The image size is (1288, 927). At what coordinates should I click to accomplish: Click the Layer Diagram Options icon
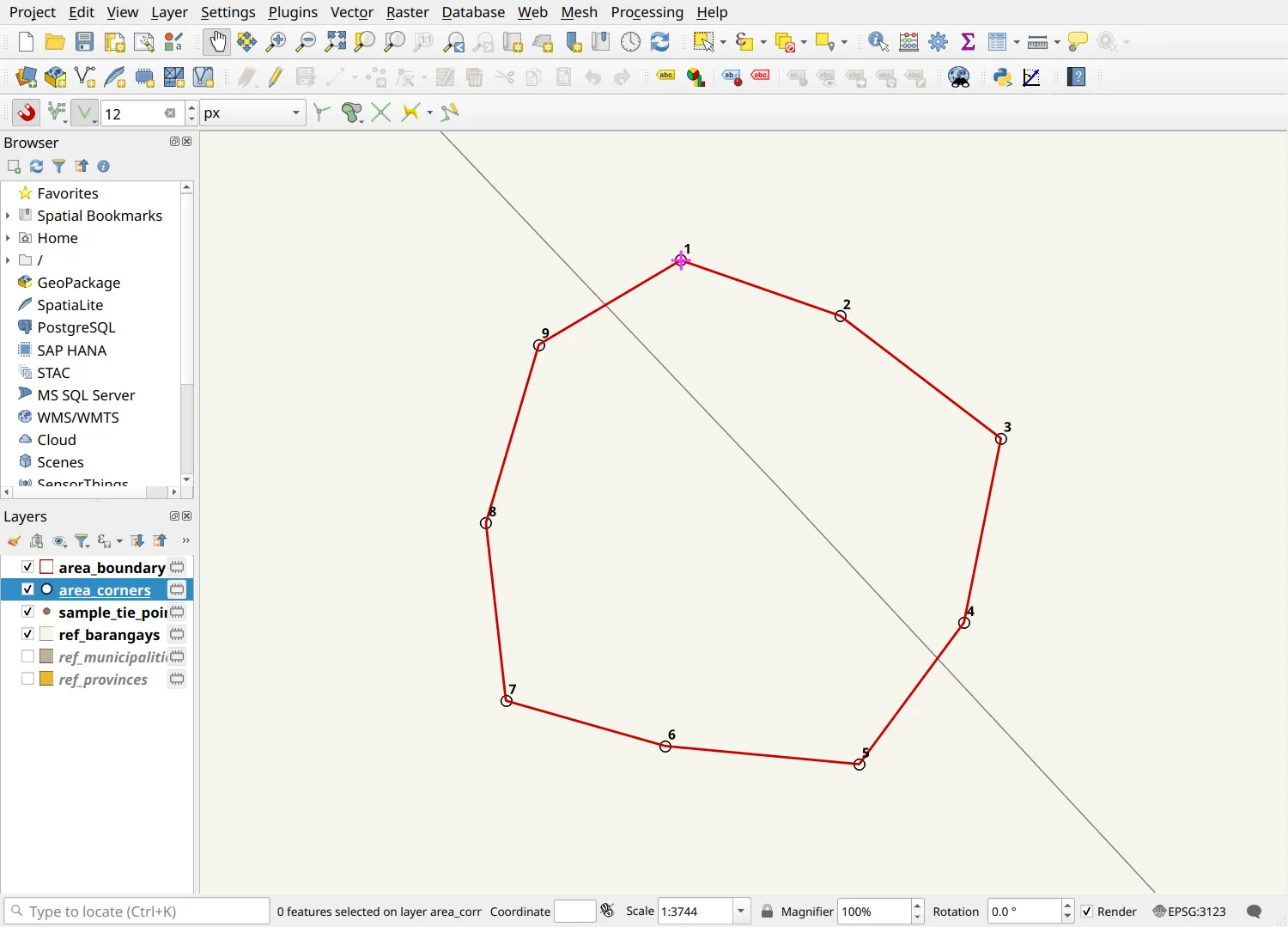[696, 77]
